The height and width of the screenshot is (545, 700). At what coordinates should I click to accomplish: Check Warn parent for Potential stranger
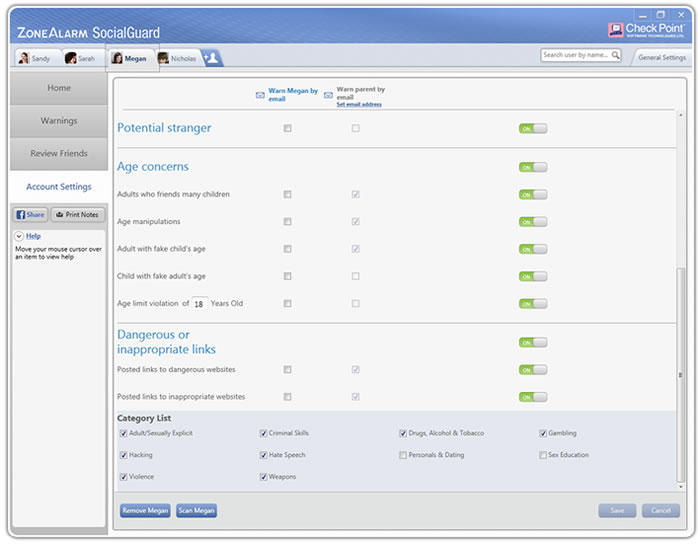(x=355, y=129)
